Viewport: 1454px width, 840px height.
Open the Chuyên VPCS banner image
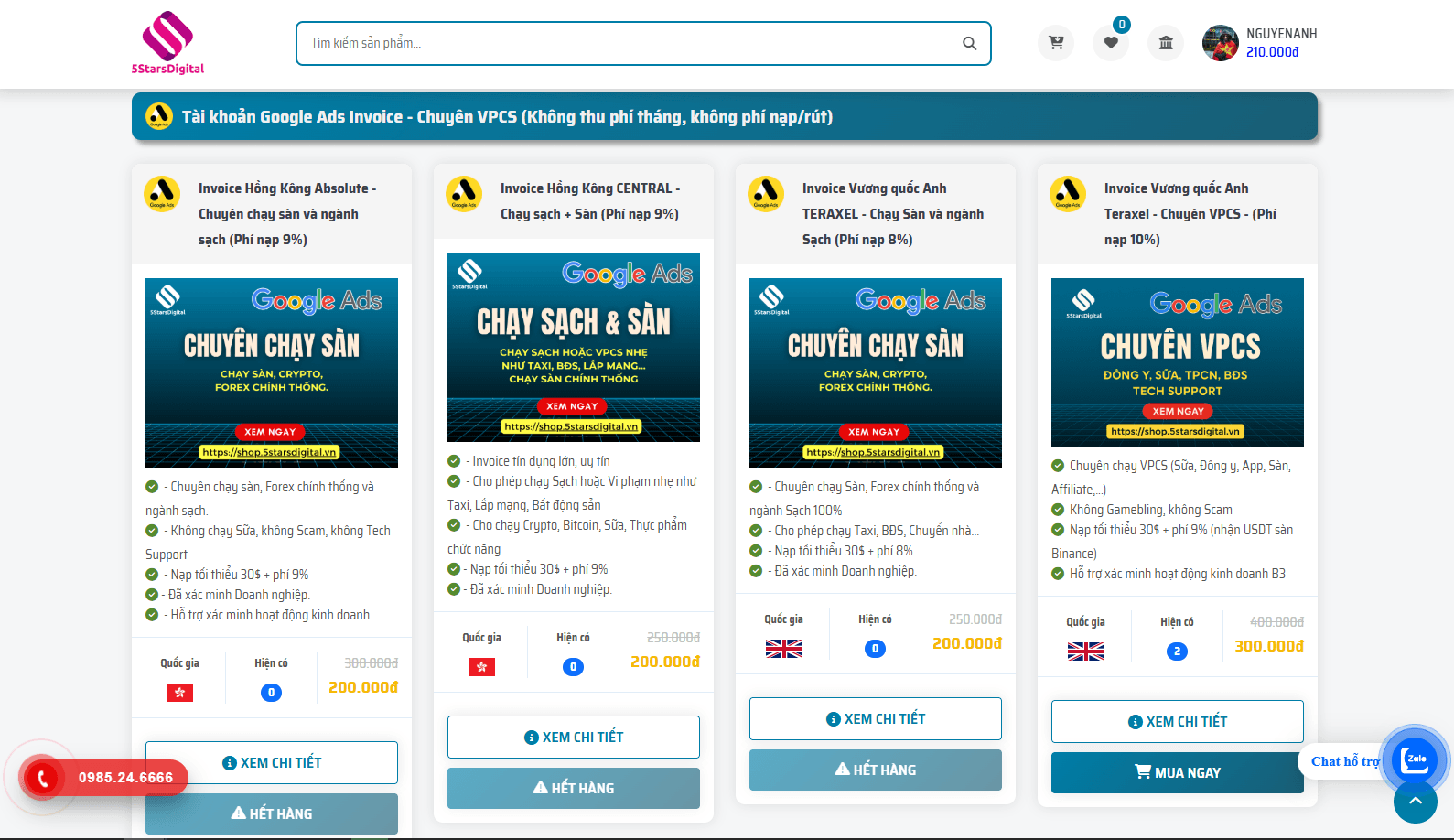pyautogui.click(x=1178, y=362)
